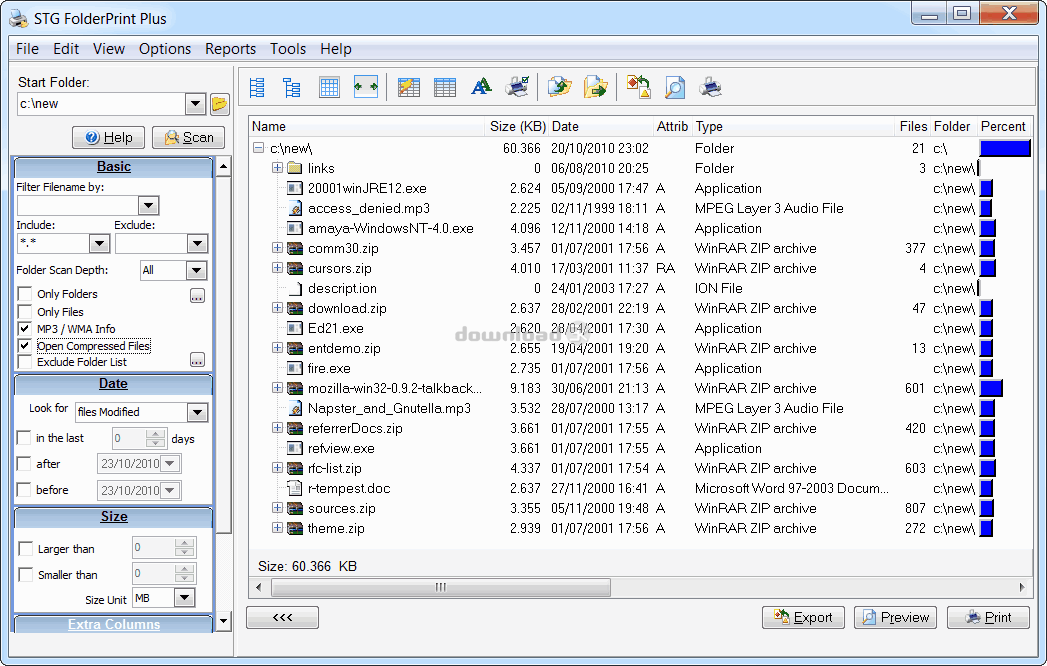This screenshot has width=1047, height=666.
Task: Open the File menu
Action: [27, 49]
